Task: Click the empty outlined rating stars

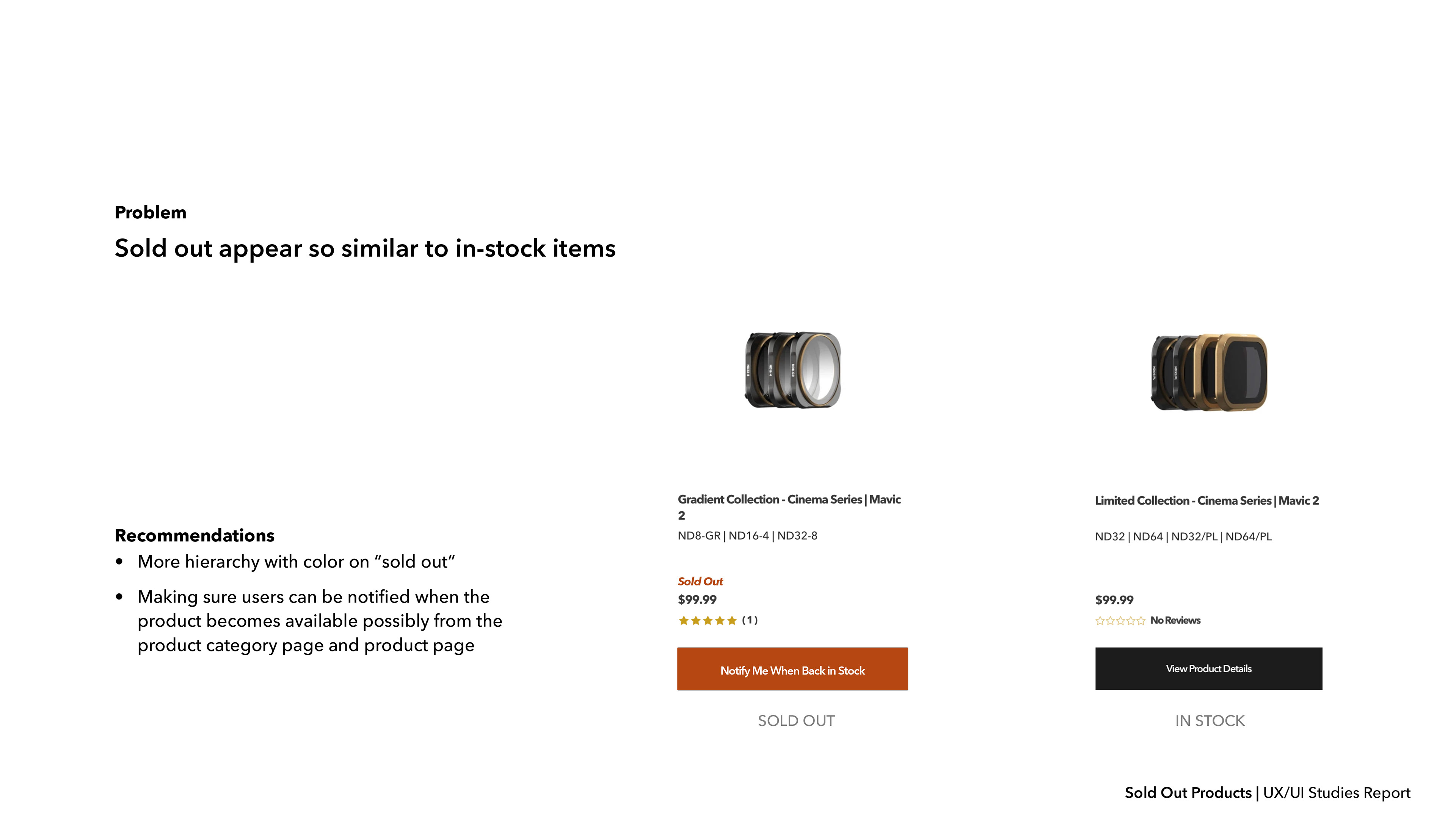Action: point(1120,621)
